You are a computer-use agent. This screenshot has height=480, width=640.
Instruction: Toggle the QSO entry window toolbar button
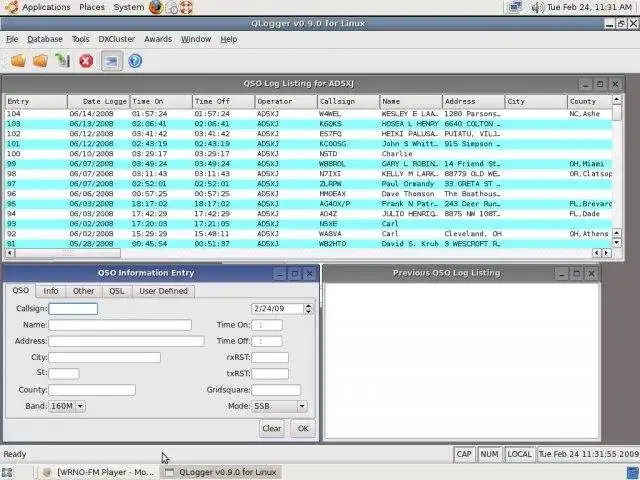112,61
